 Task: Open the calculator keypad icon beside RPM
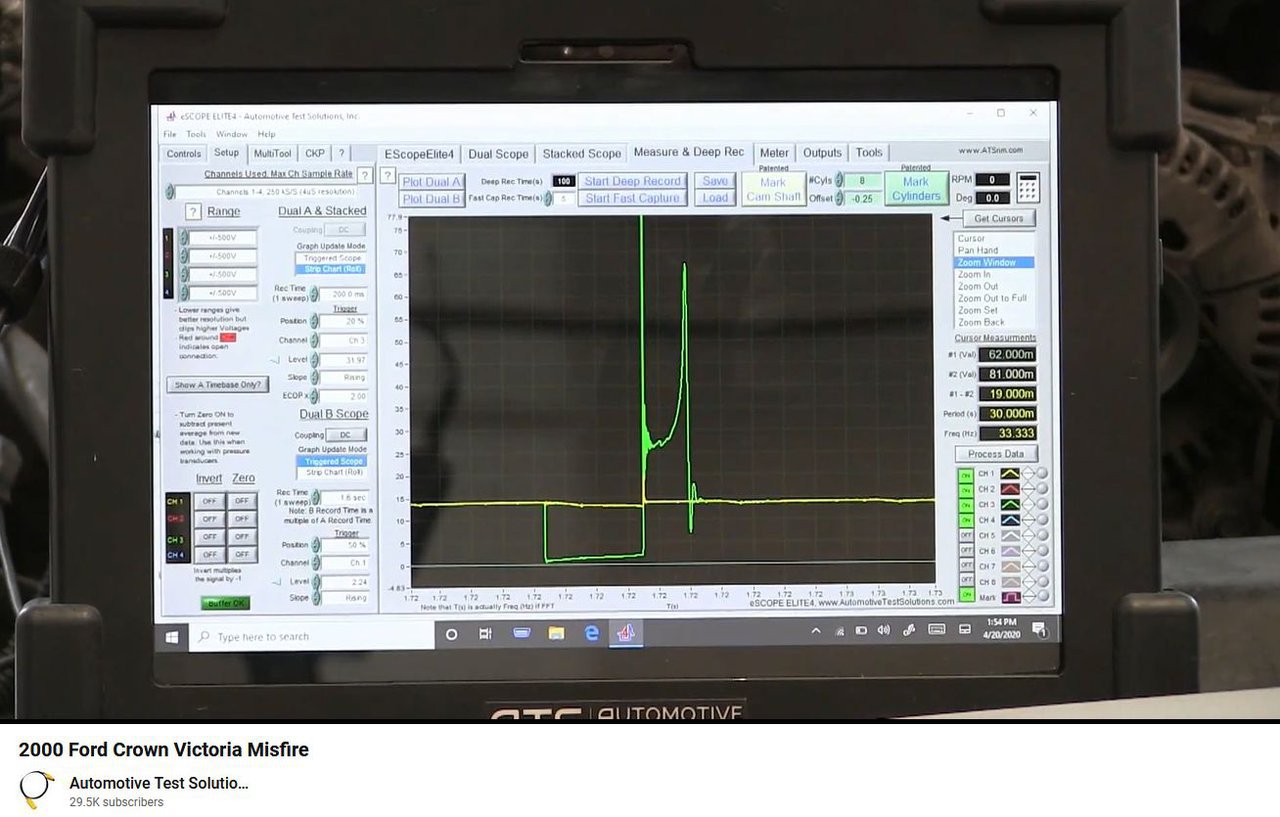point(1027,187)
